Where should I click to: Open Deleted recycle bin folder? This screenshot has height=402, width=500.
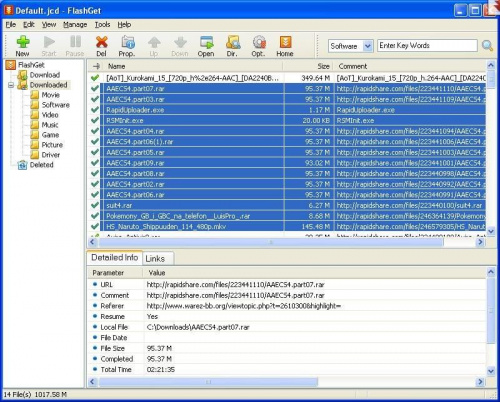pyautogui.click(x=41, y=165)
